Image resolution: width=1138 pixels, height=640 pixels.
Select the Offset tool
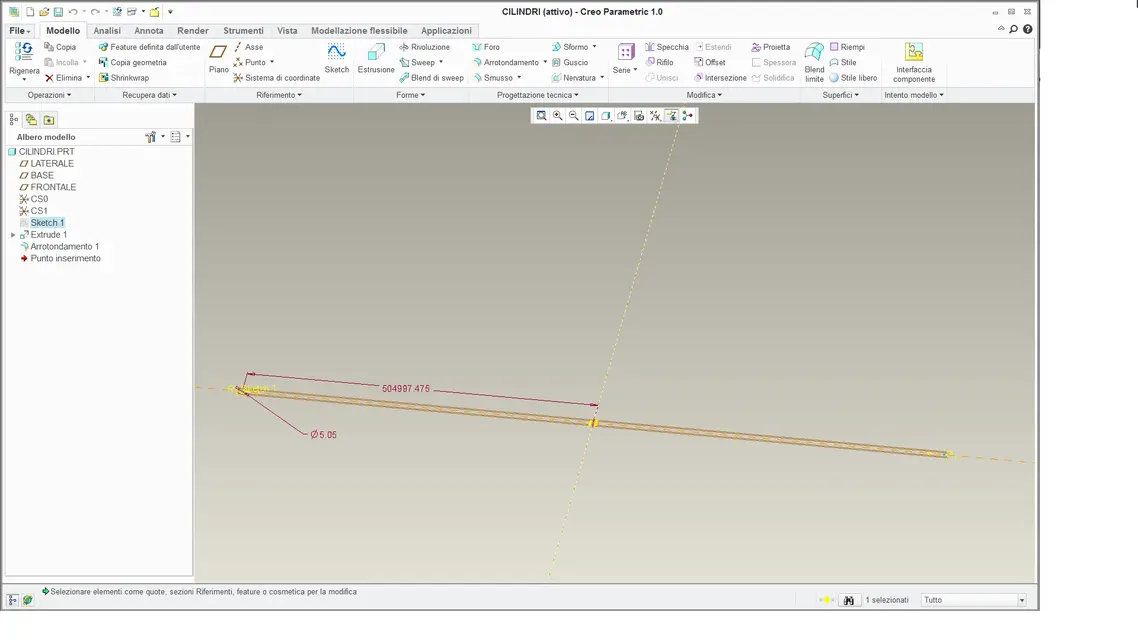pyautogui.click(x=709, y=62)
